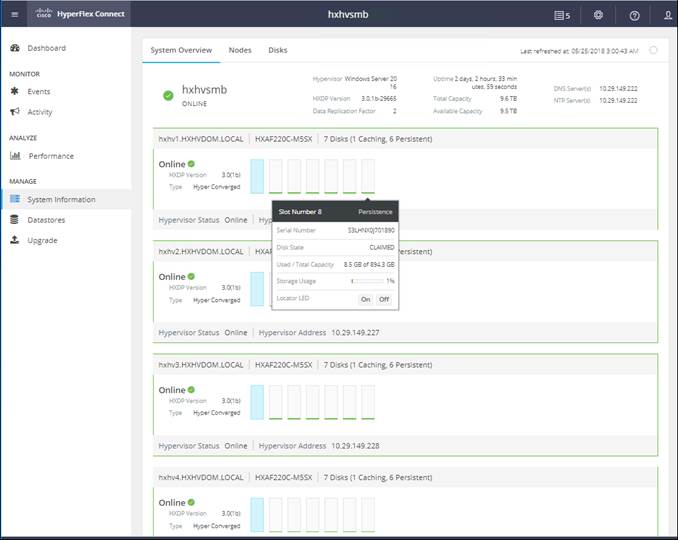This screenshot has width=678, height=540.
Task: Open the settings gear menu
Action: 598,15
